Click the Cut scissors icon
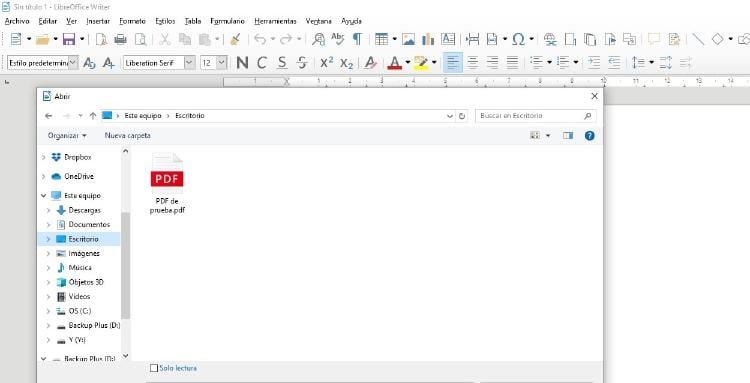 165,39
